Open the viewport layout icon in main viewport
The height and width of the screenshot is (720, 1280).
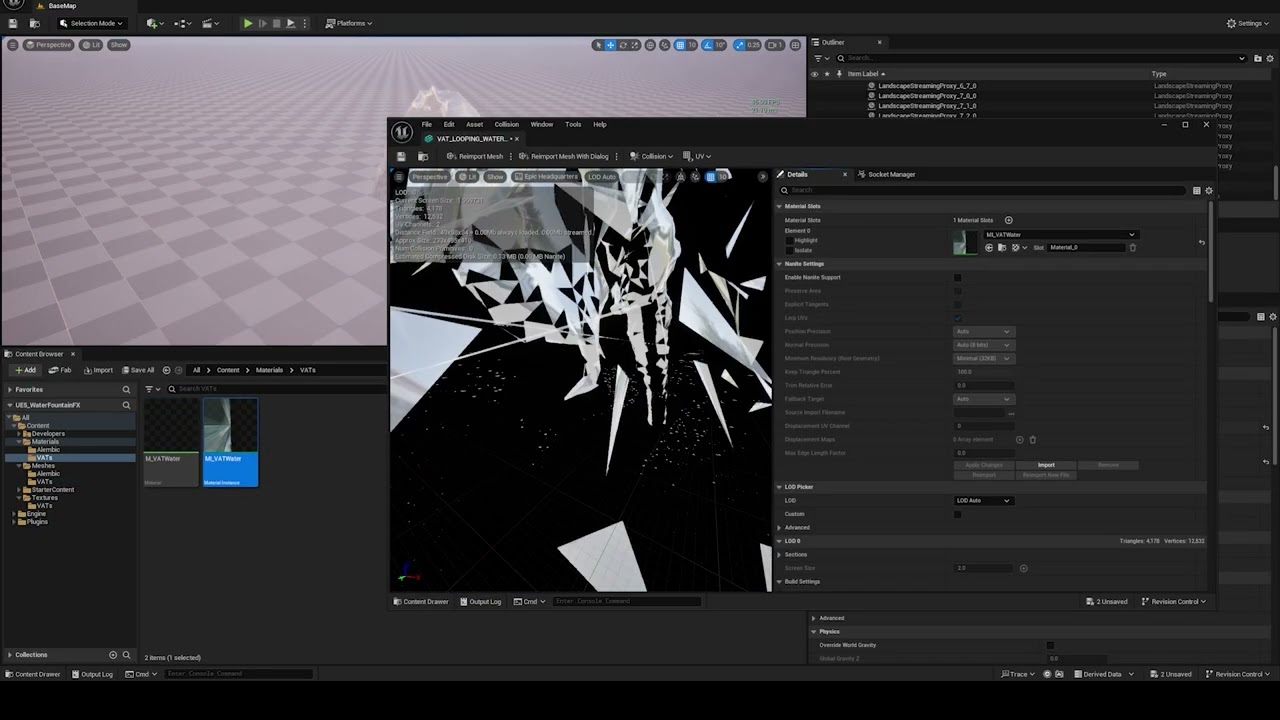coord(796,45)
